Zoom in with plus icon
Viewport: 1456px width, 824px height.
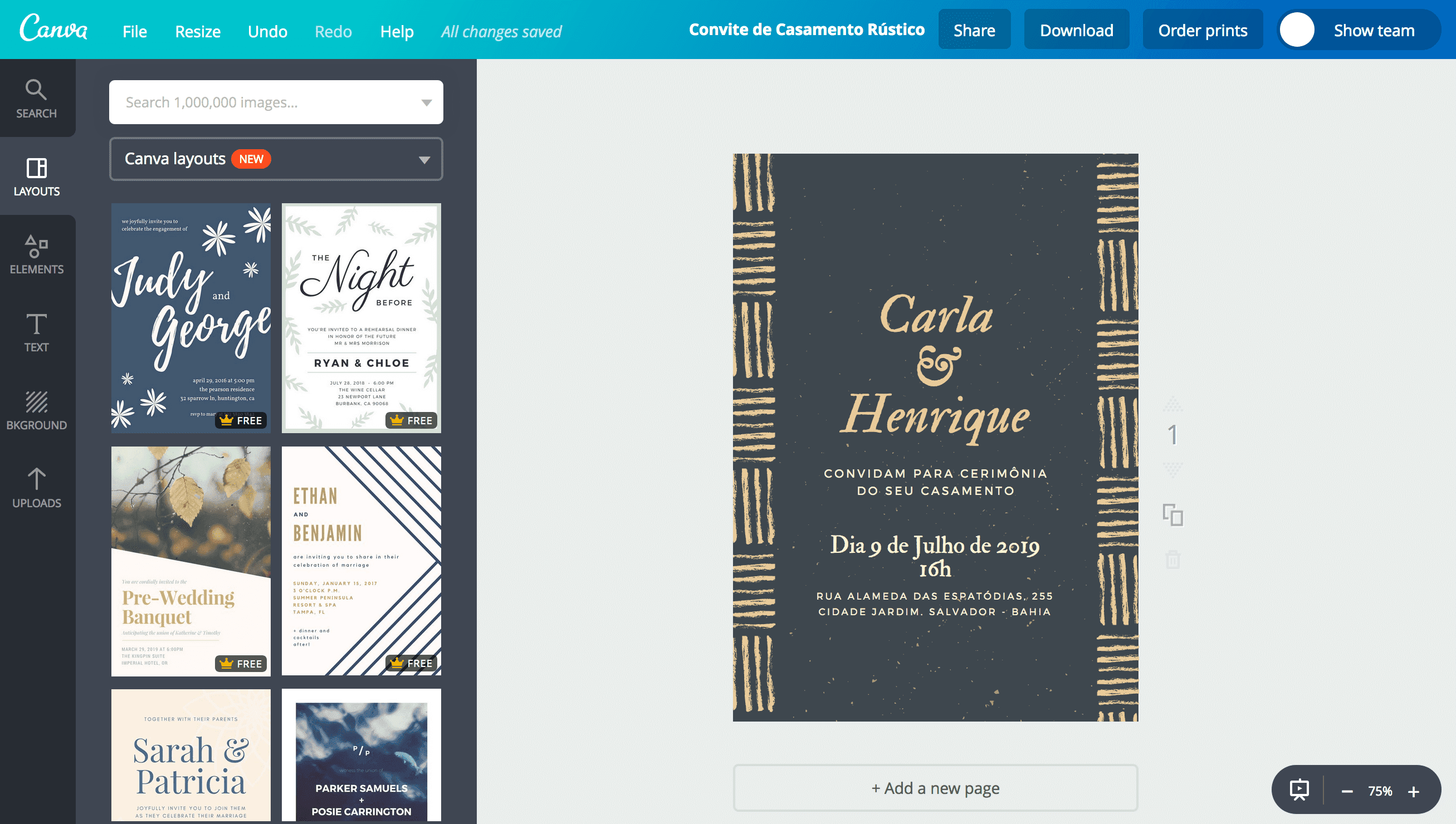click(1414, 791)
